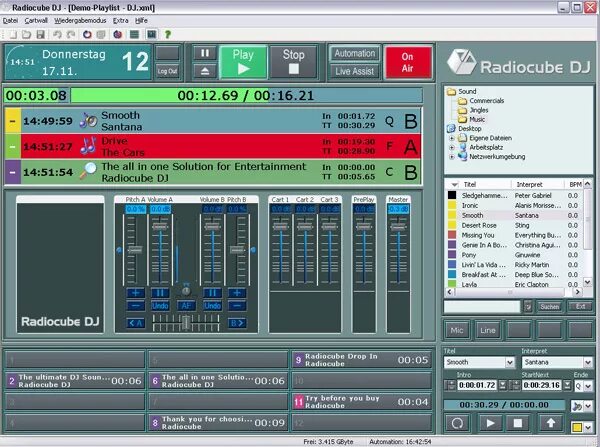Click the green list toolbar icon
Screen dimensions: 600x447
point(134,34)
